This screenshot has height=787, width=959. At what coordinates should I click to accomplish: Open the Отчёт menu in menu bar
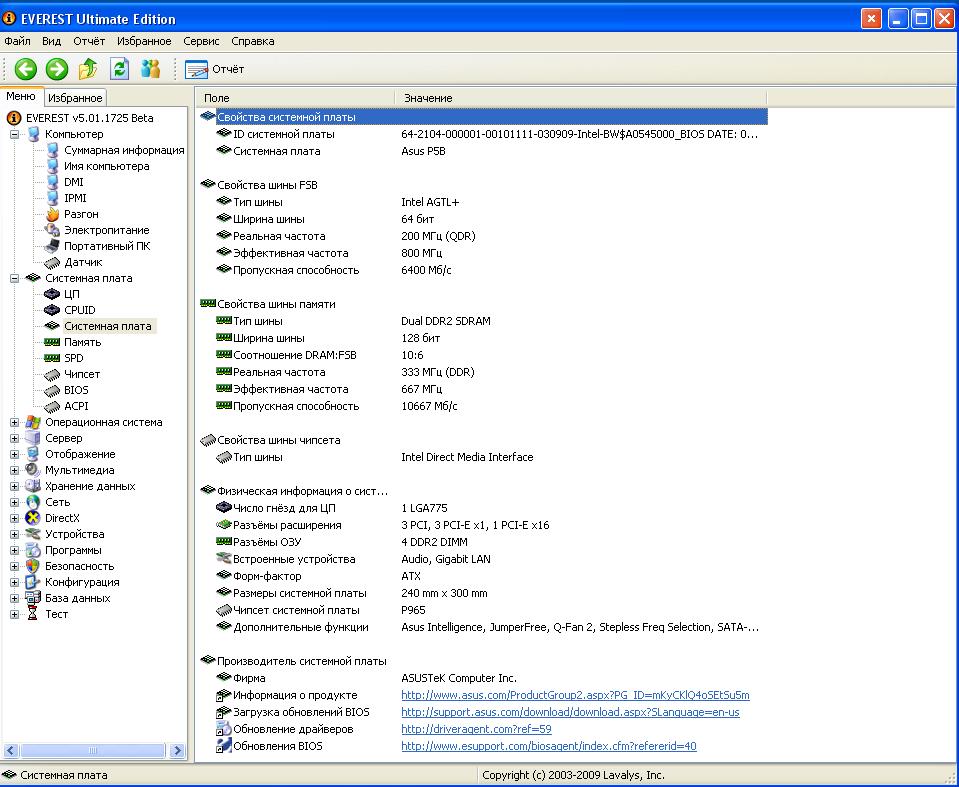[89, 41]
